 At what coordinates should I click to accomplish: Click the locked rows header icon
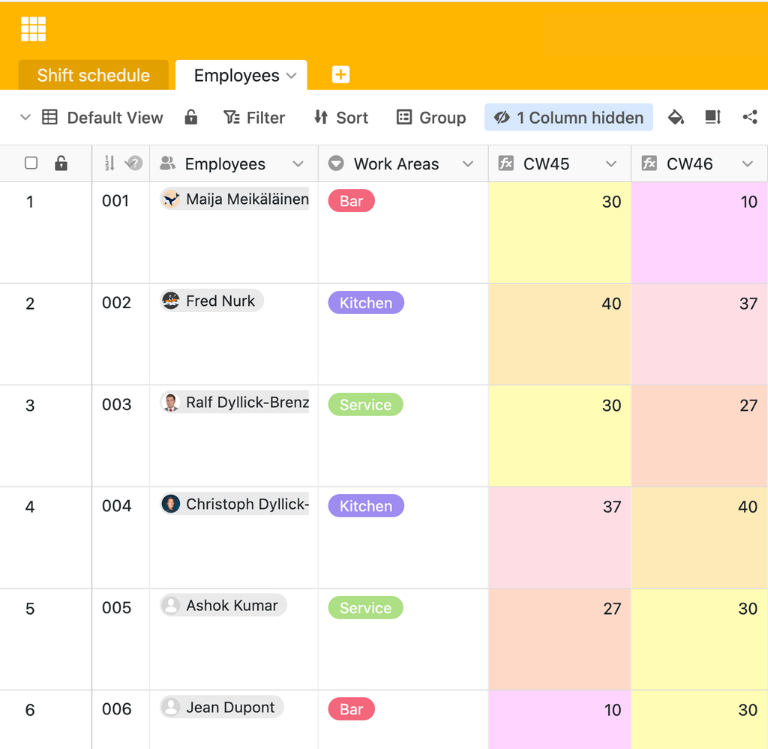pos(61,163)
